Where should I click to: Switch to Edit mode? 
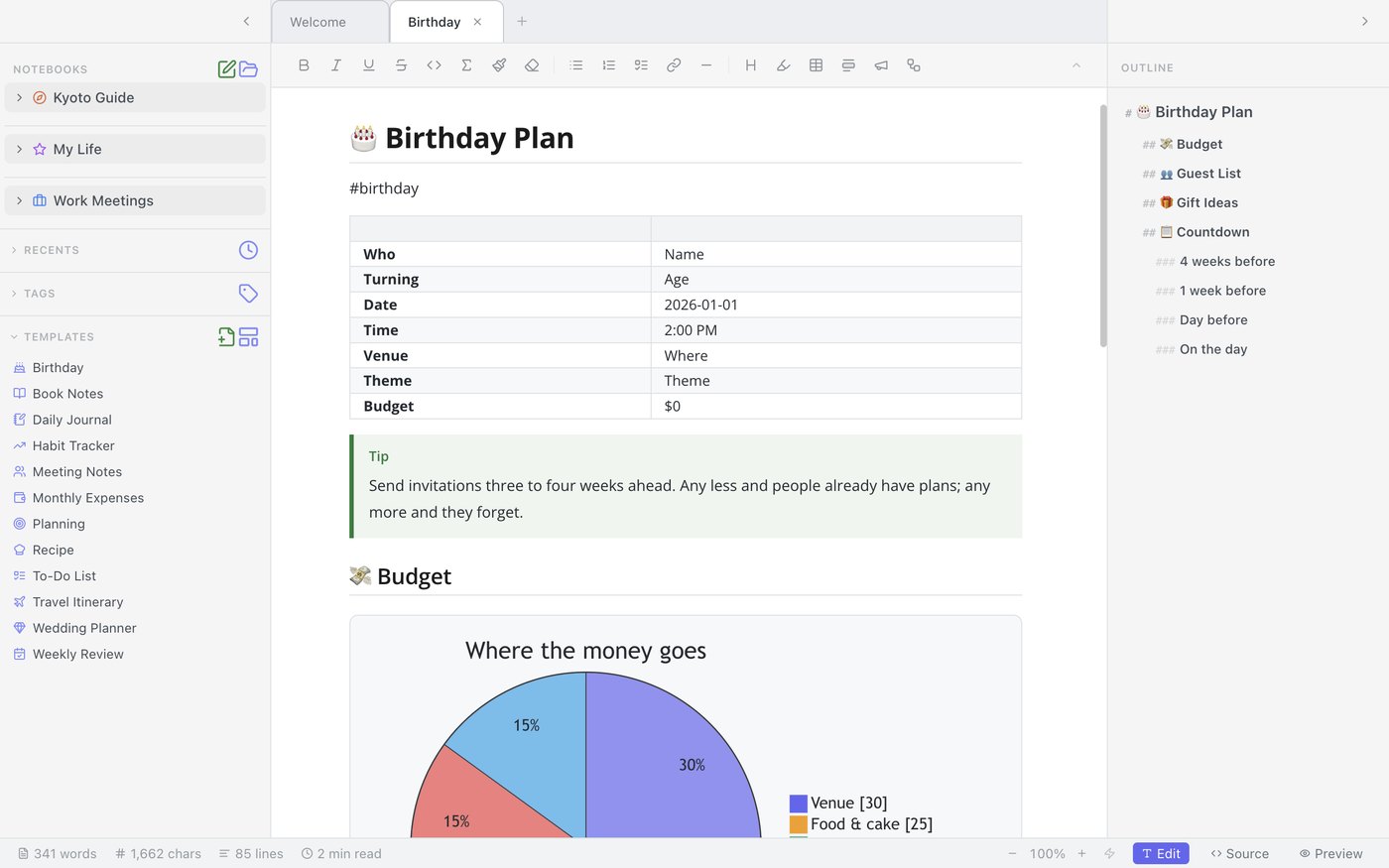[1161, 853]
